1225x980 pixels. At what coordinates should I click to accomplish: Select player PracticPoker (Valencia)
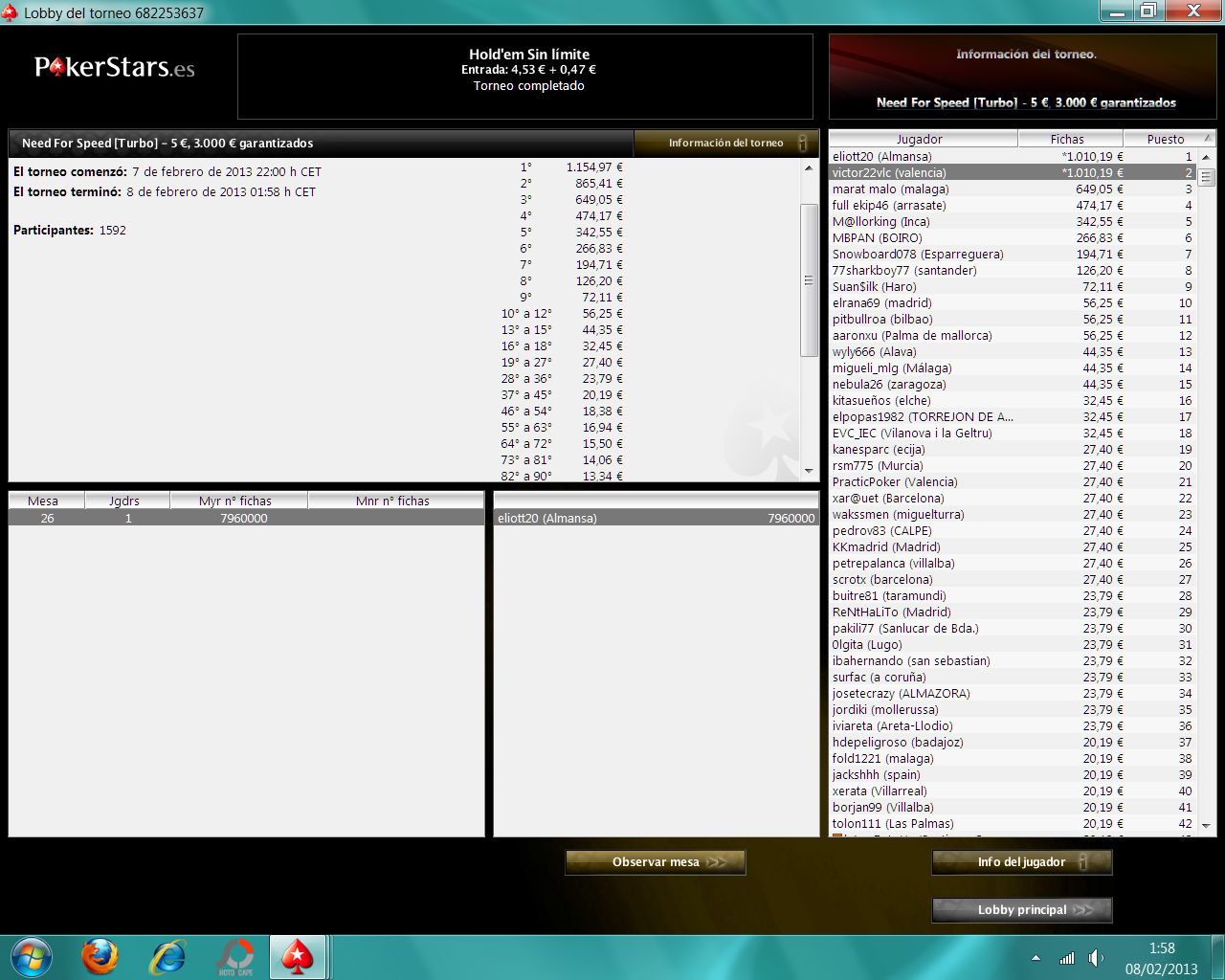pos(1013,482)
